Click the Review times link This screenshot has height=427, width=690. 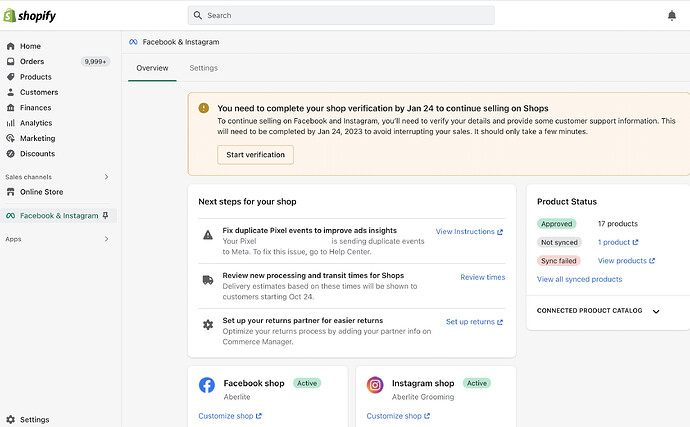[x=483, y=277]
